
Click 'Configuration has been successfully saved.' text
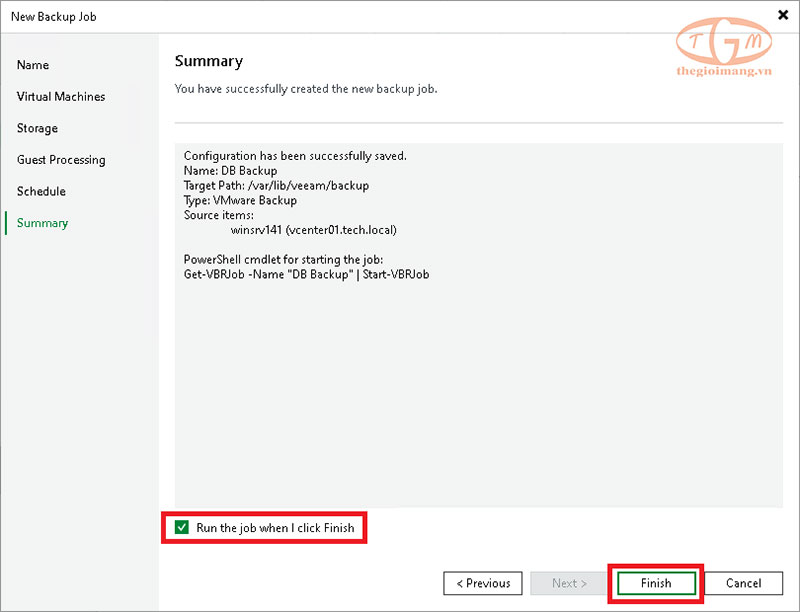coord(295,156)
